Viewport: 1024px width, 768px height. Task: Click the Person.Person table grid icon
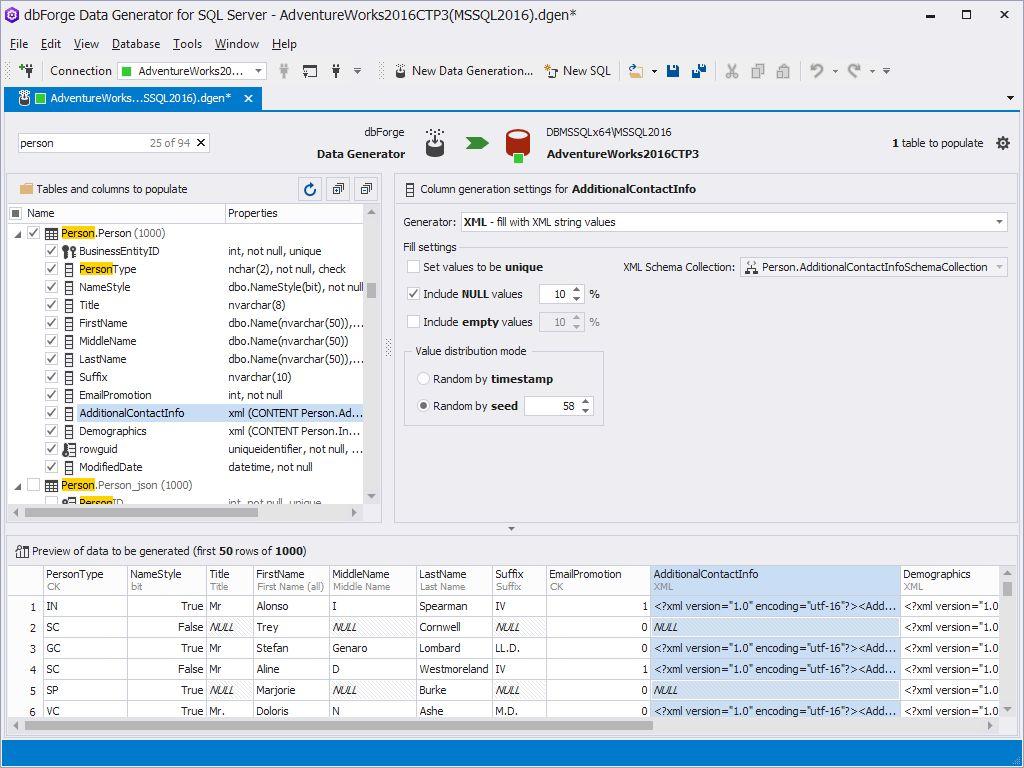coord(51,234)
